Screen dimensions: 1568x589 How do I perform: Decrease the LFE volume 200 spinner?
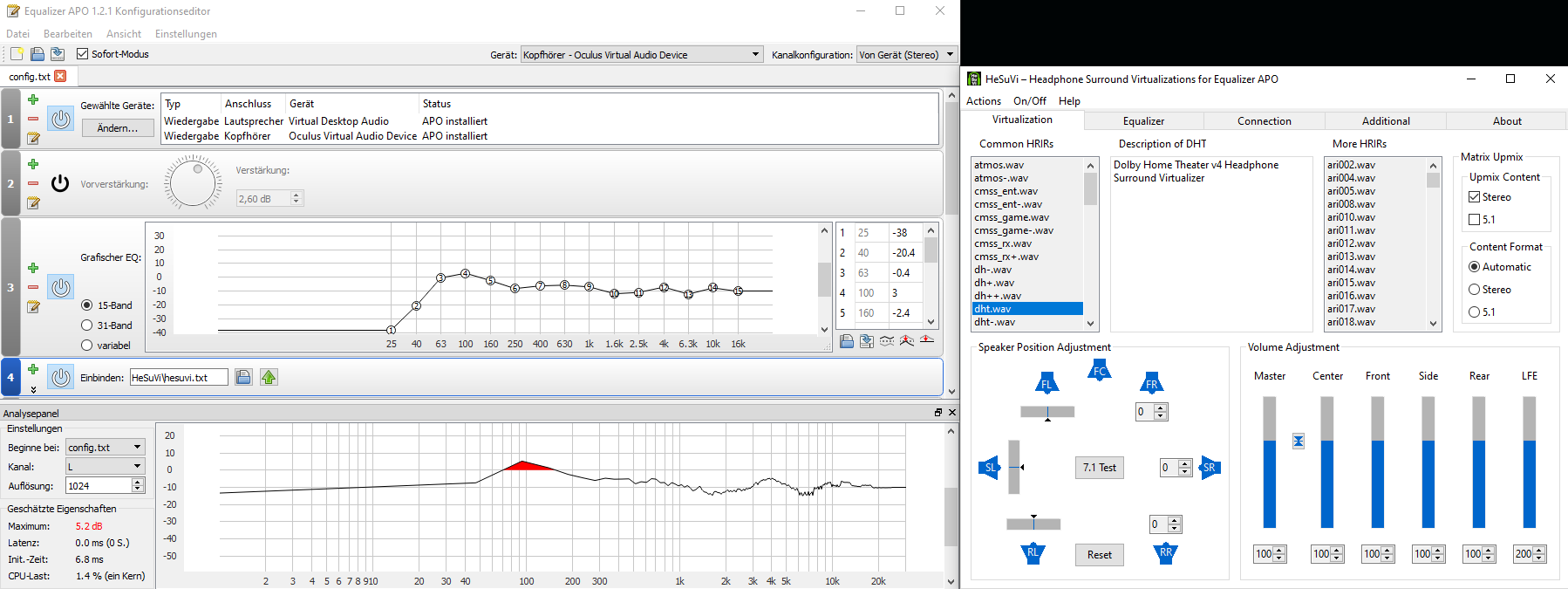pos(1540,558)
